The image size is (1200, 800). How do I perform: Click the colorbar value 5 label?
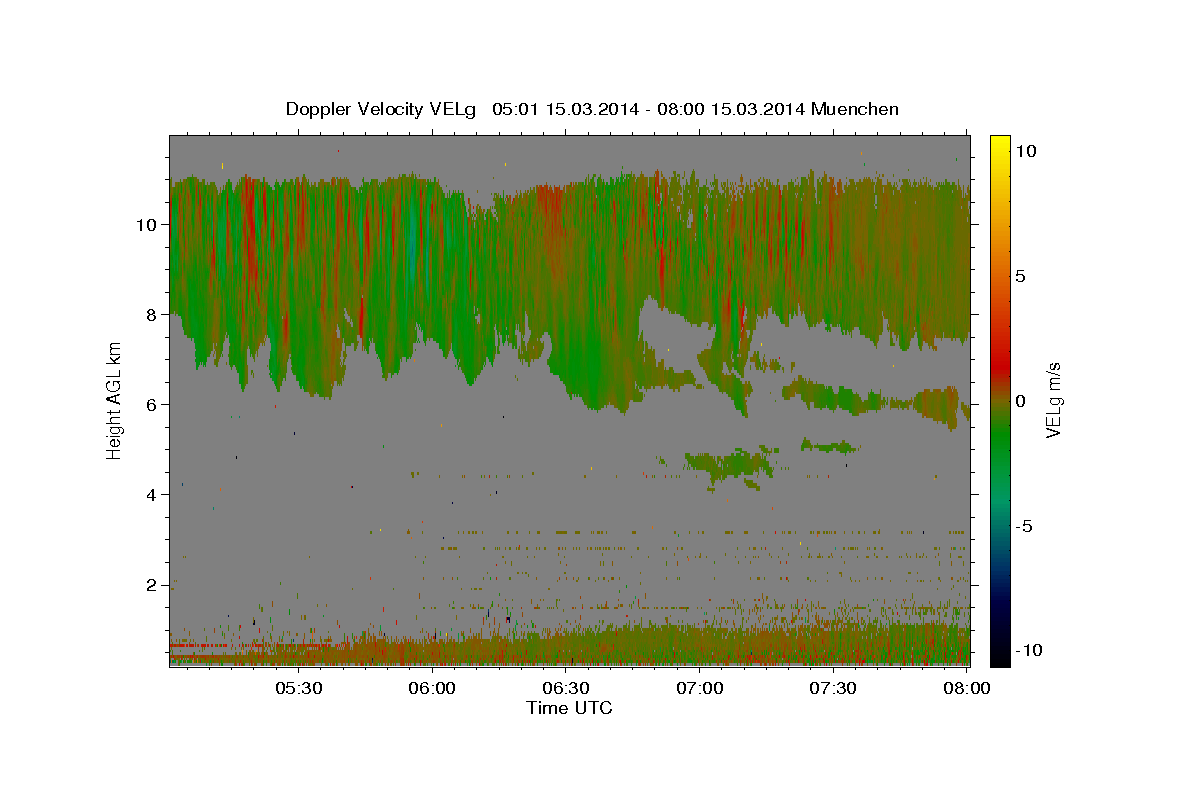point(1021,275)
